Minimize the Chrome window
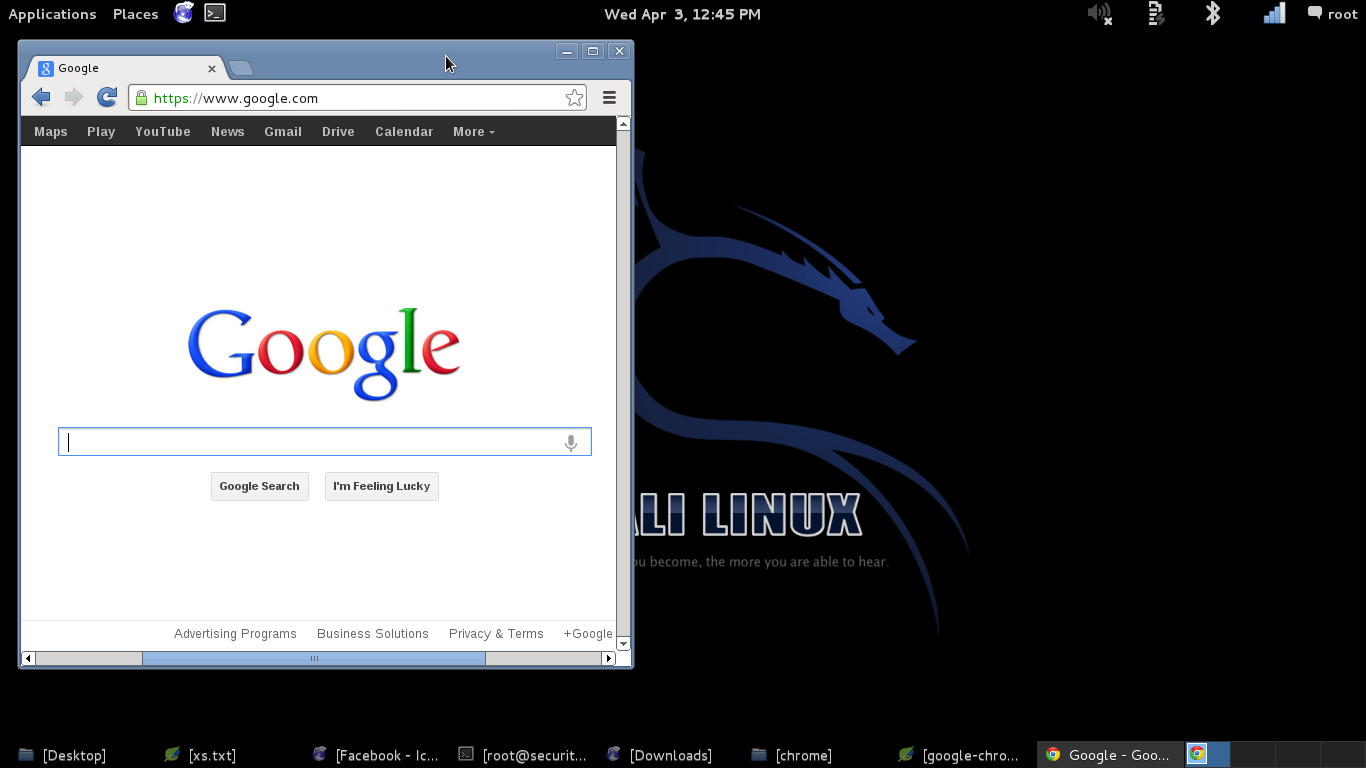Viewport: 1366px width, 768px height. (567, 51)
